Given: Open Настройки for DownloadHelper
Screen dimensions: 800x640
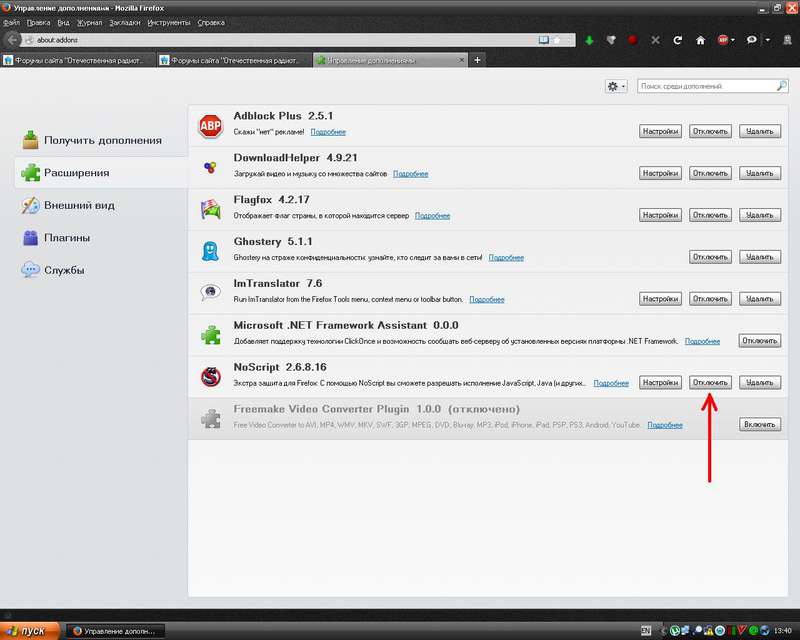Looking at the screenshot, I should tap(660, 173).
